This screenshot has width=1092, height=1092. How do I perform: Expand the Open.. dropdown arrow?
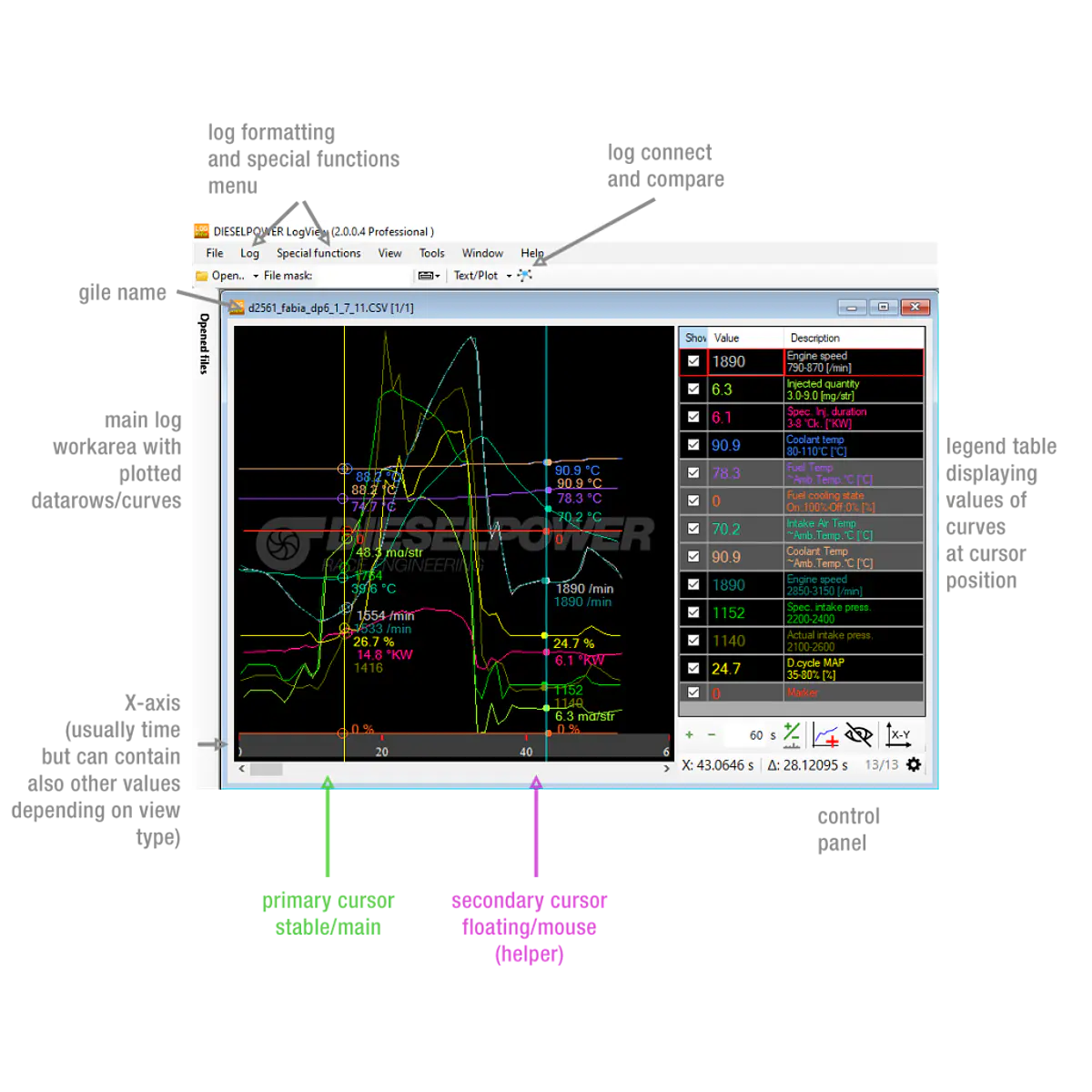coord(256,276)
